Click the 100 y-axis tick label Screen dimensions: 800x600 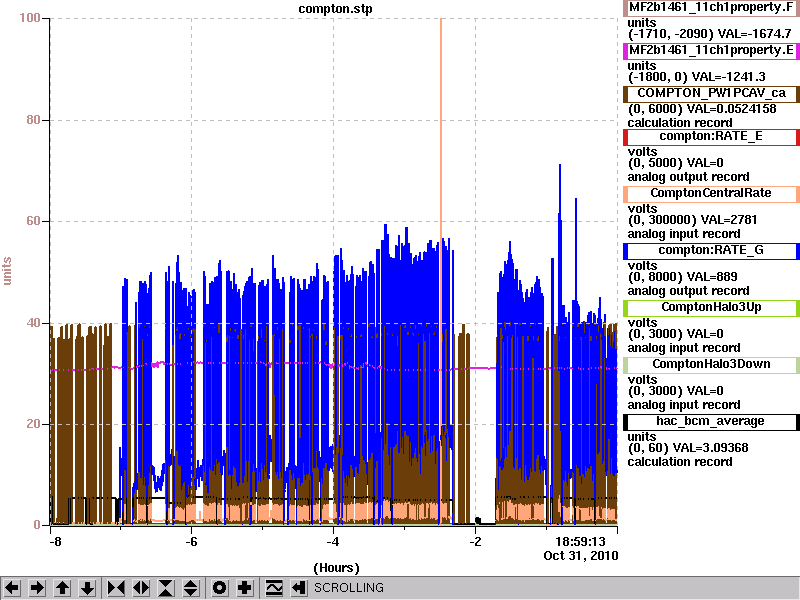click(x=30, y=18)
